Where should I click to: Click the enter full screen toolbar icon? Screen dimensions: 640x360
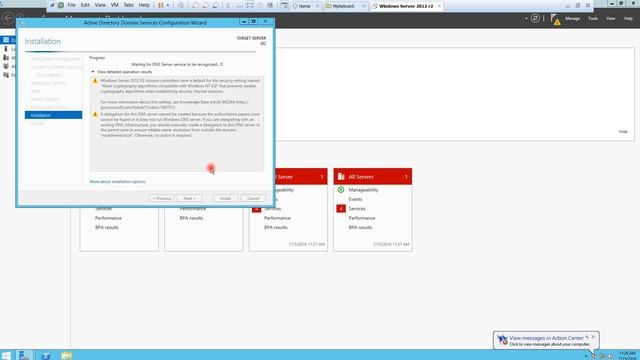click(x=249, y=5)
